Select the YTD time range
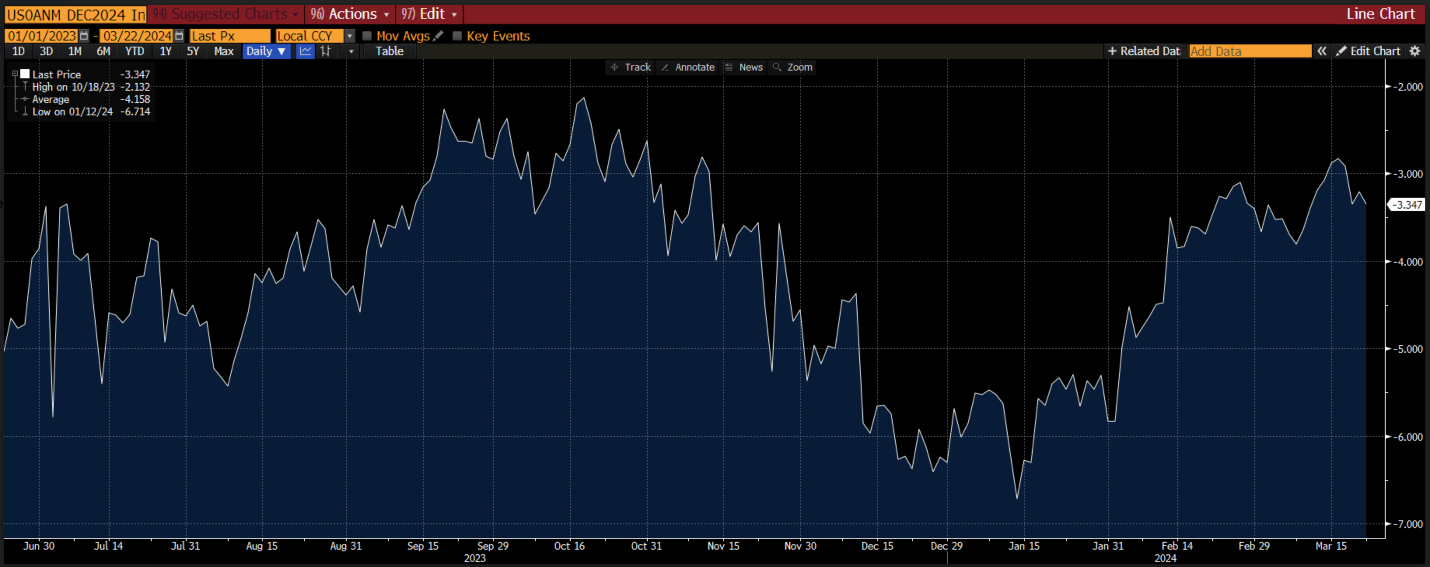 (134, 51)
